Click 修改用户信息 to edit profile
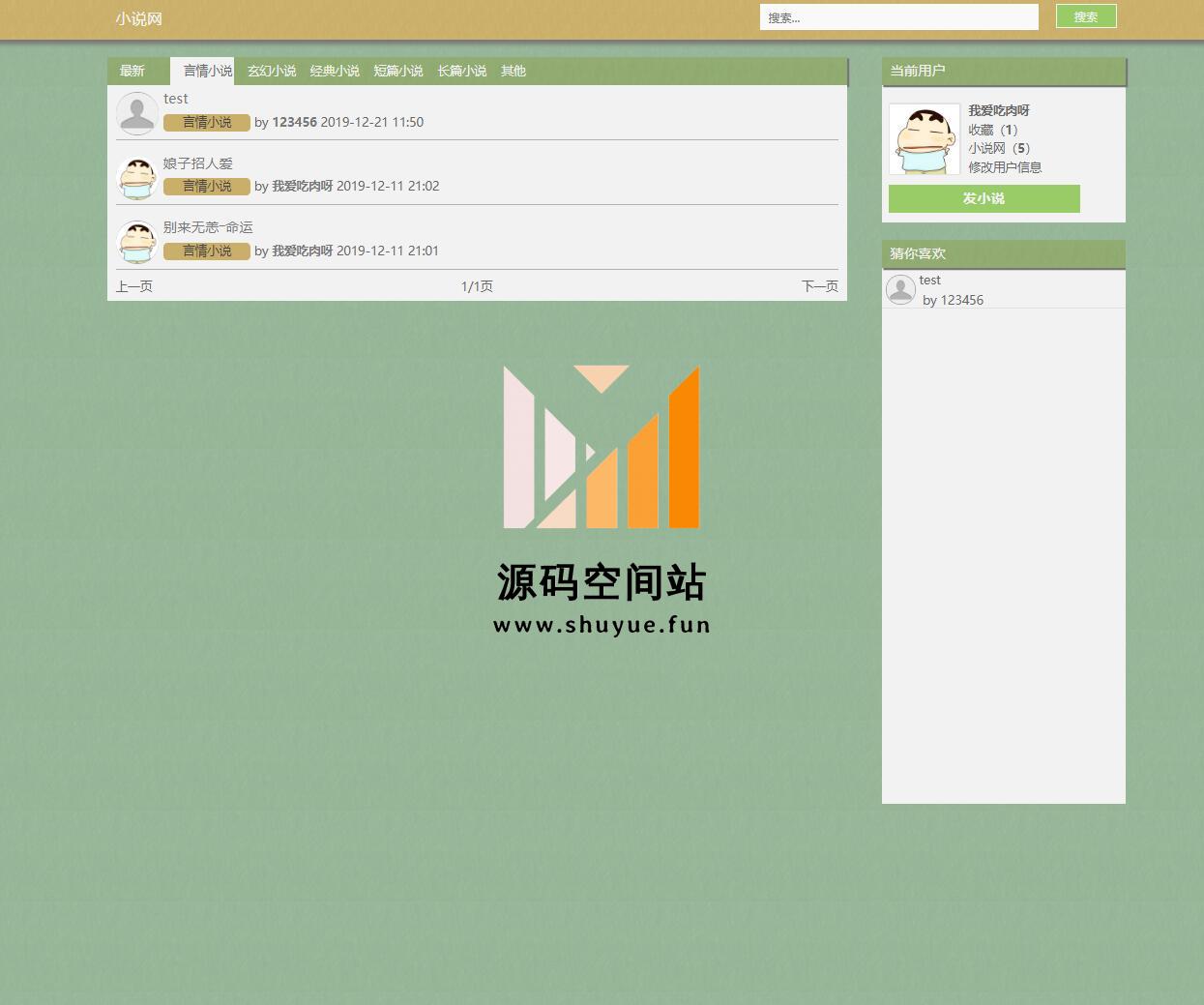 pyautogui.click(x=1006, y=167)
